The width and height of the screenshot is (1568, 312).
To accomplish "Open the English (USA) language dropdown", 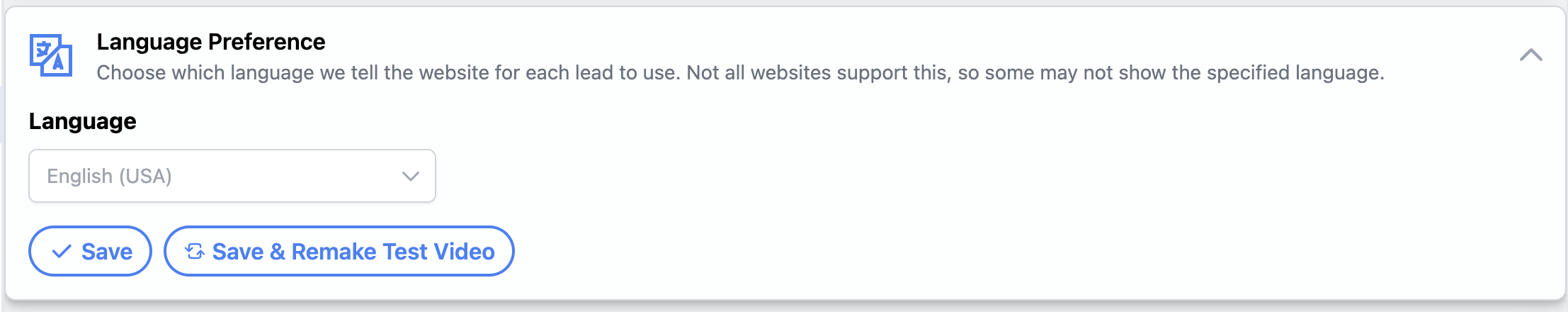I will pyautogui.click(x=232, y=176).
